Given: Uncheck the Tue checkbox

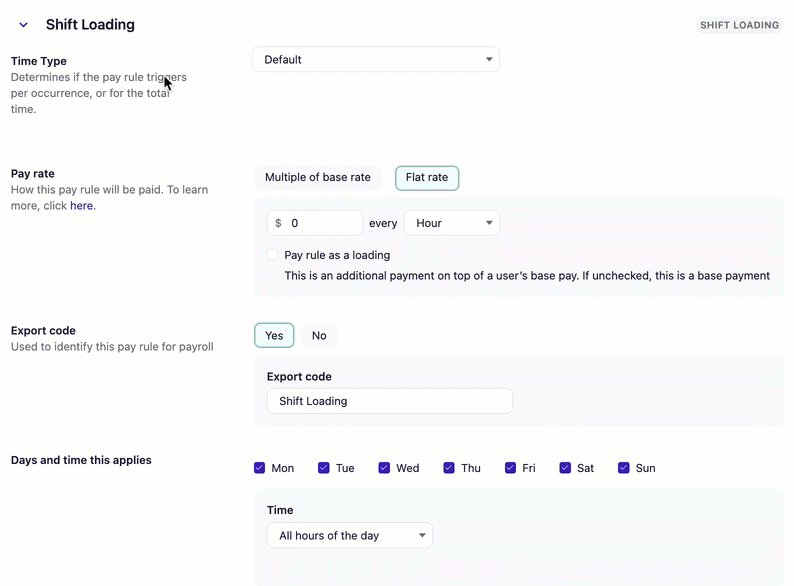Looking at the screenshot, I should pos(324,468).
